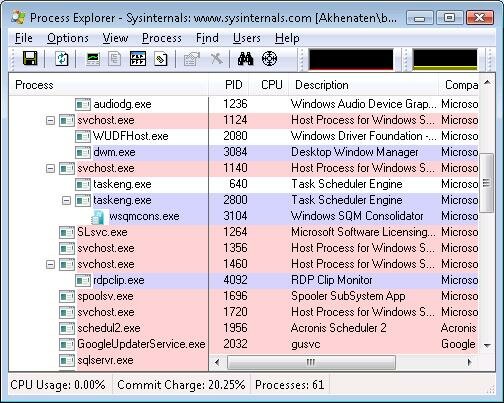Sort by the PID column header
This screenshot has width=504, height=403.
234,85
